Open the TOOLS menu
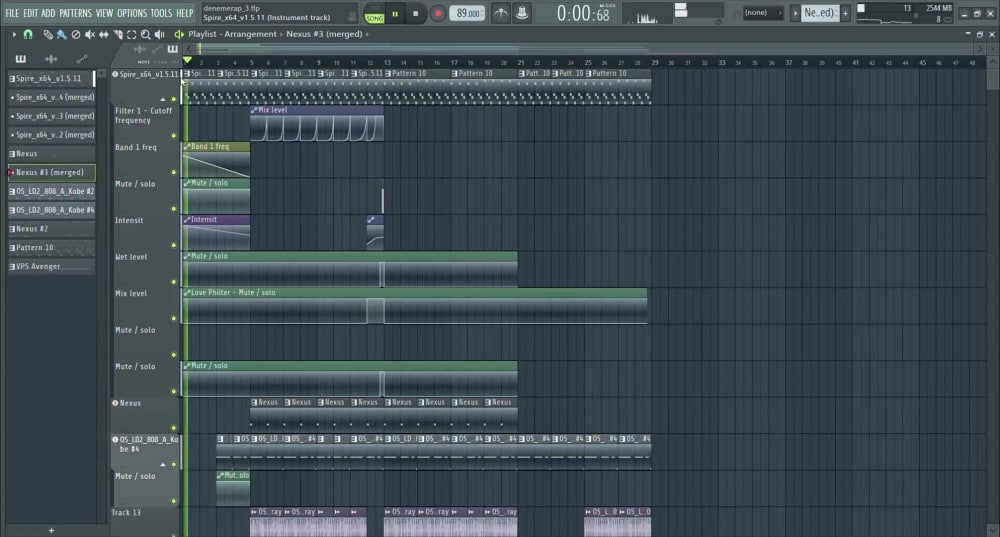 pos(161,13)
